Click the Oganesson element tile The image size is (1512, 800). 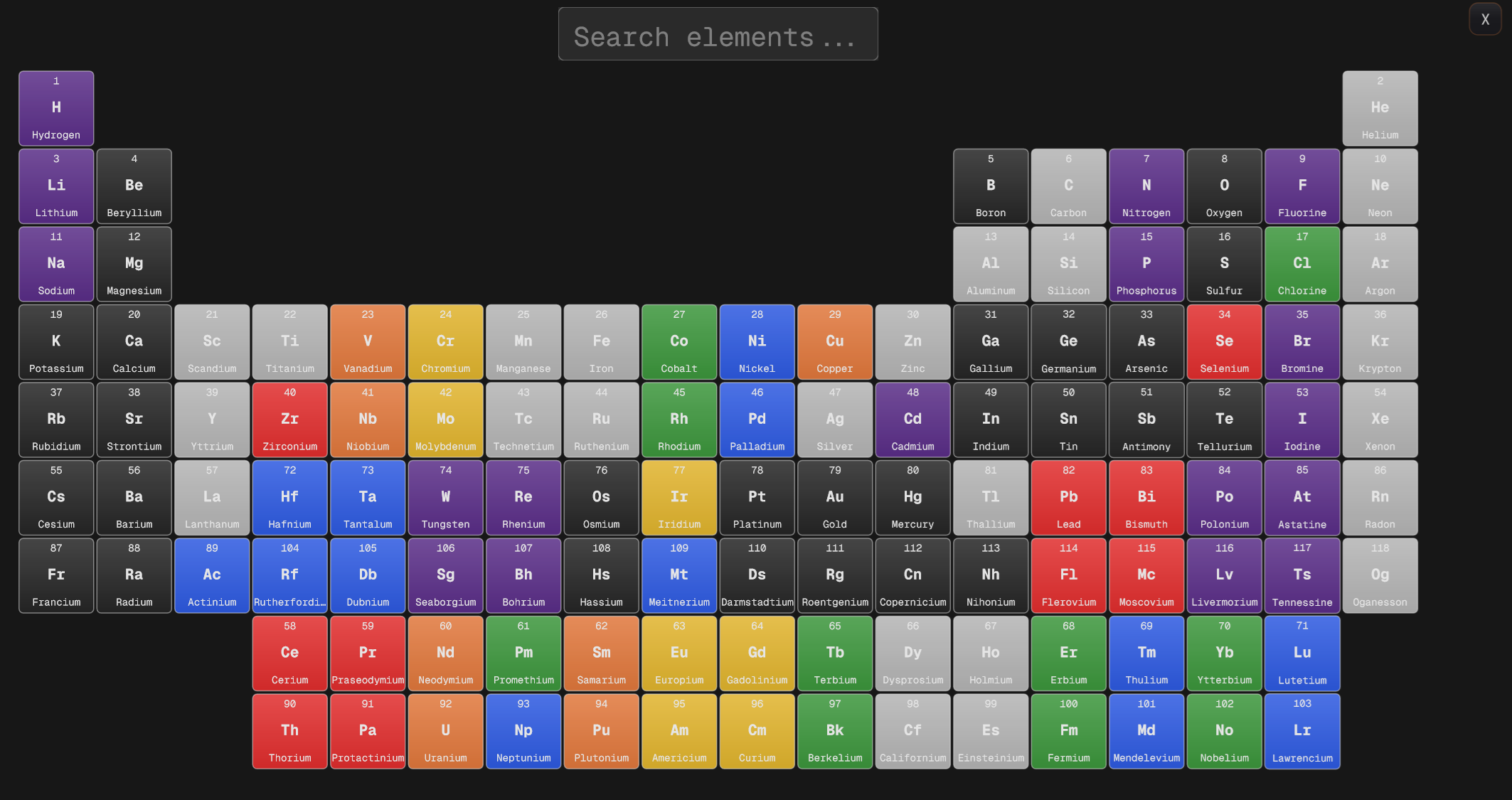pyautogui.click(x=1380, y=575)
